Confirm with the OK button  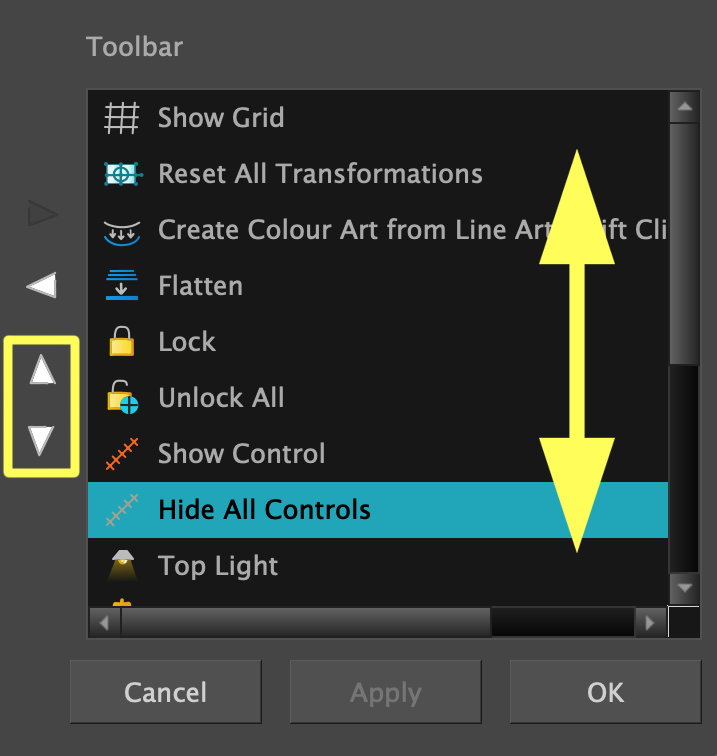tap(605, 692)
